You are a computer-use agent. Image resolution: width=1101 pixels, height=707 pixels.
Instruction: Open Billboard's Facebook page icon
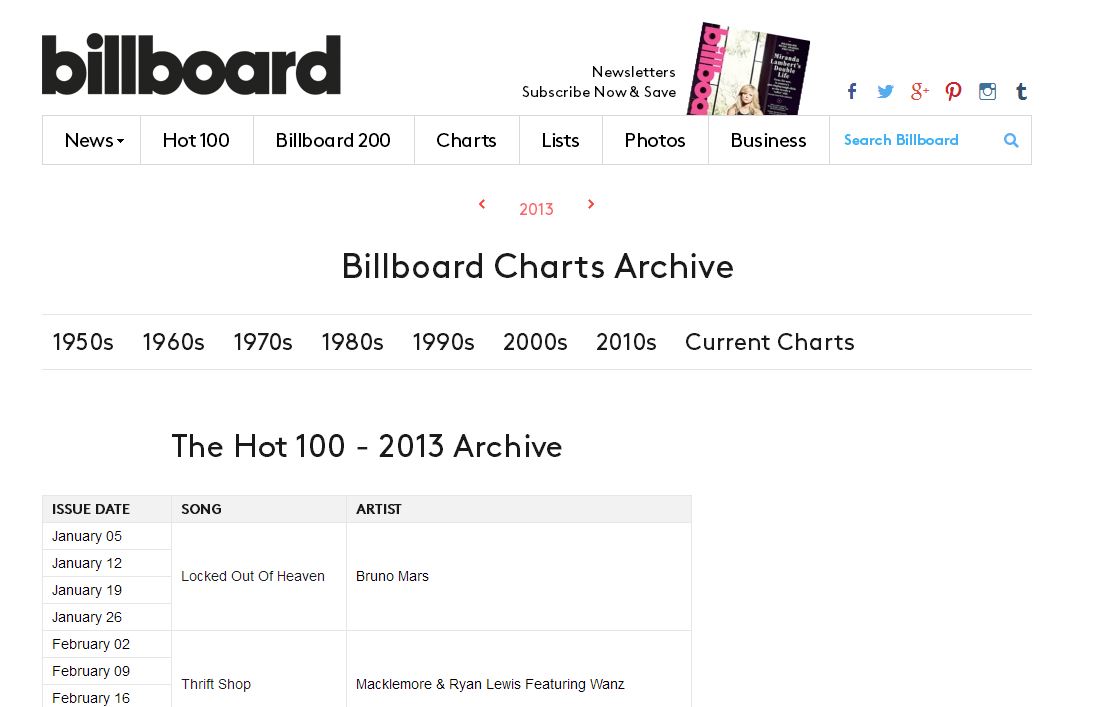tap(852, 91)
